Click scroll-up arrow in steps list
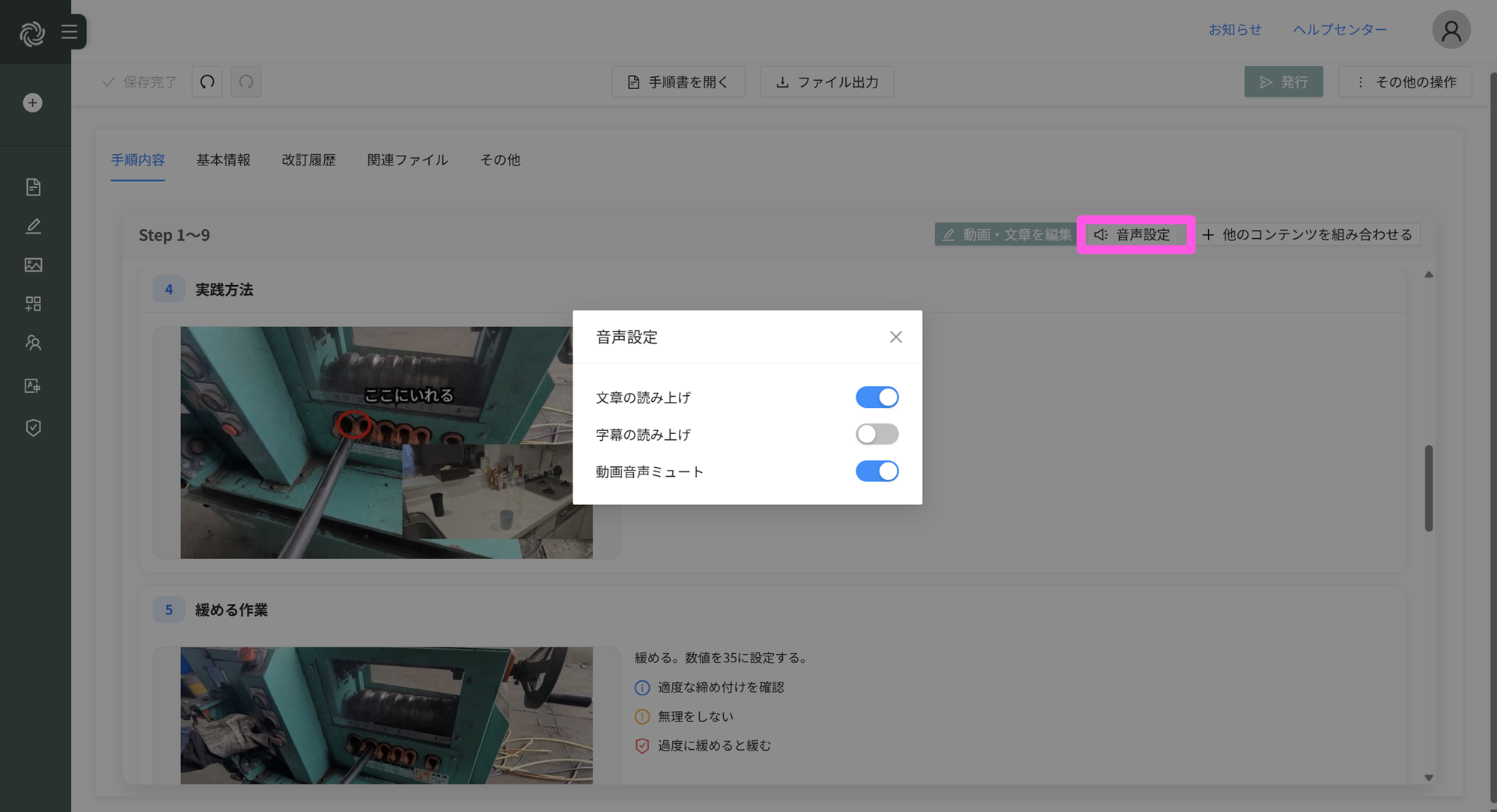Viewport: 1497px width, 812px height. tap(1428, 275)
